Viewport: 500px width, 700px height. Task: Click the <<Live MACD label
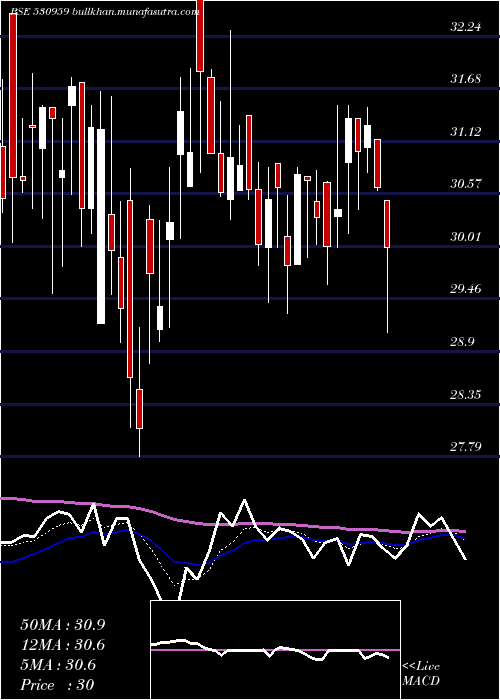(x=421, y=674)
